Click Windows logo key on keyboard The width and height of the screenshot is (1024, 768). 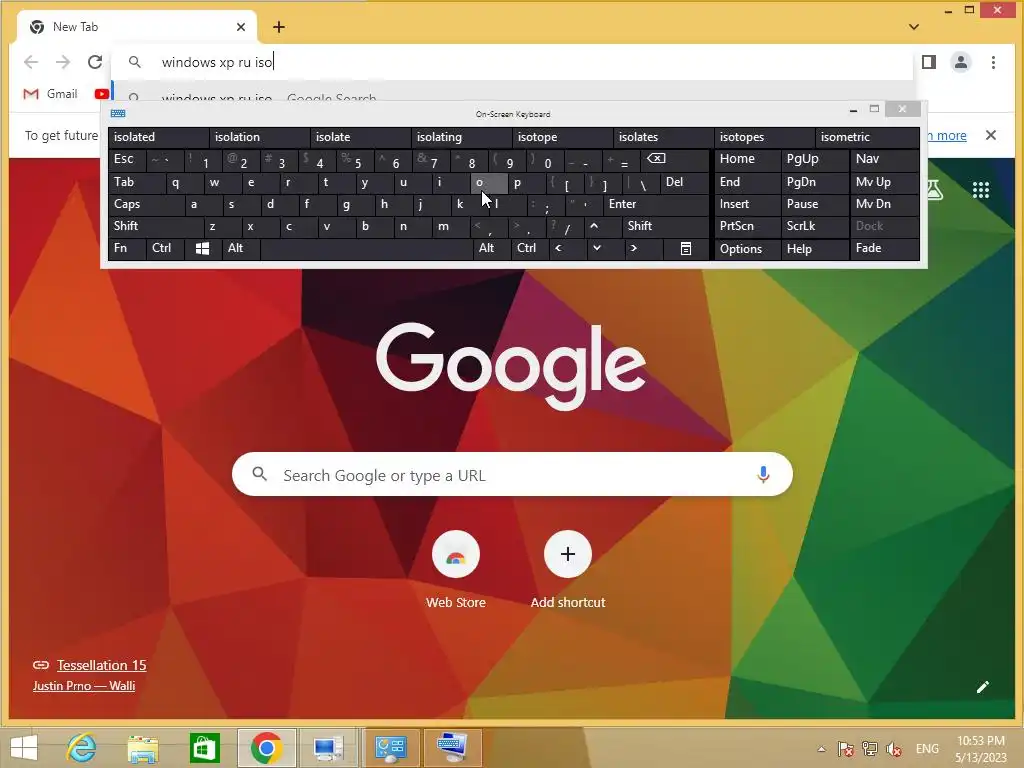point(202,249)
